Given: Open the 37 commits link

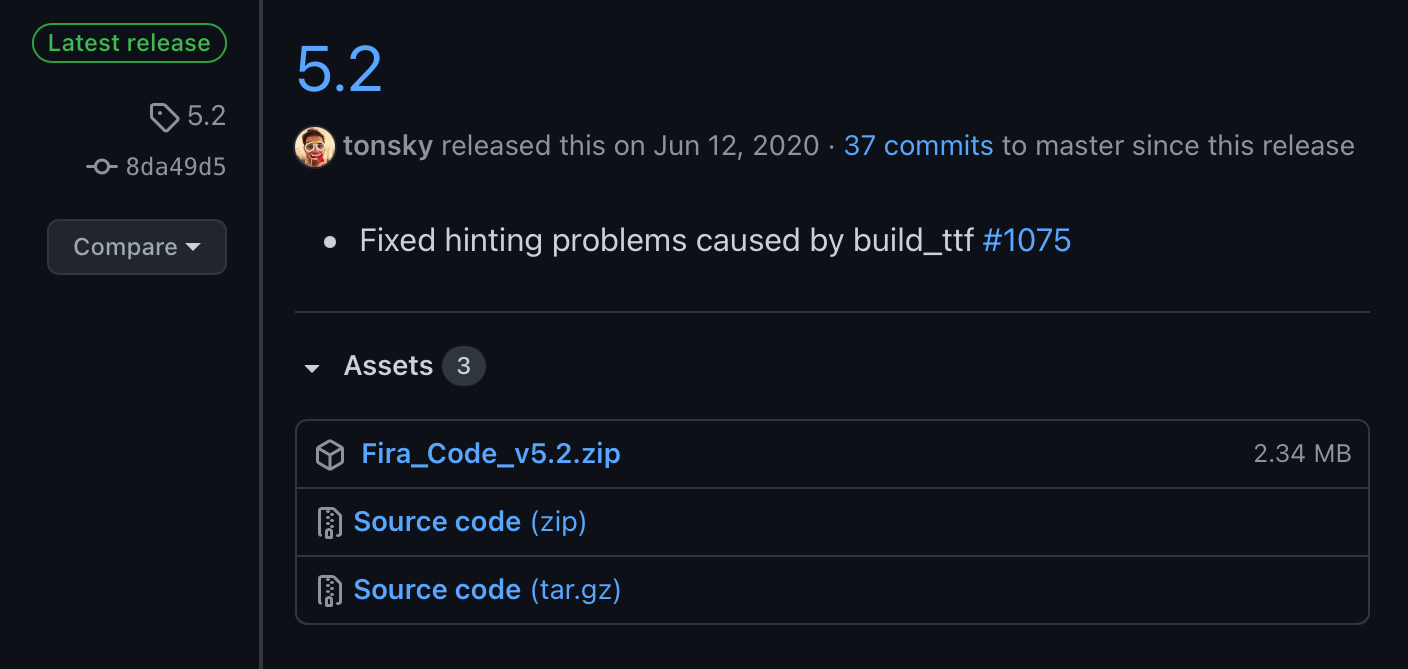Looking at the screenshot, I should [918, 145].
